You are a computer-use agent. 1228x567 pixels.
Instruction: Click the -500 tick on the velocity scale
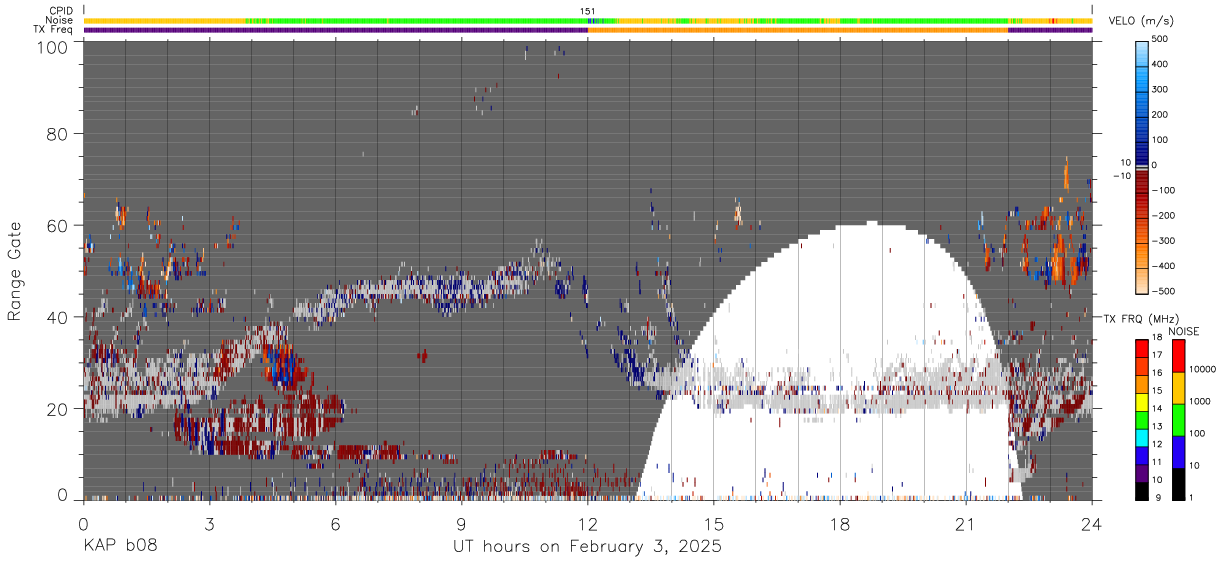click(1164, 291)
